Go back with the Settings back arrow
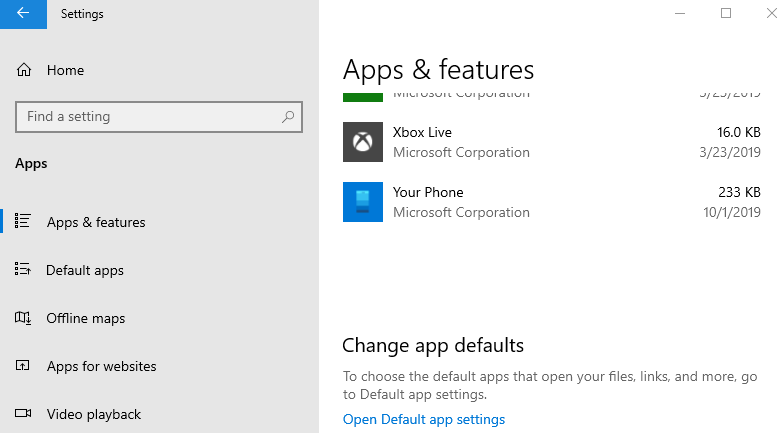Image resolution: width=783 pixels, height=433 pixels. pyautogui.click(x=23, y=14)
